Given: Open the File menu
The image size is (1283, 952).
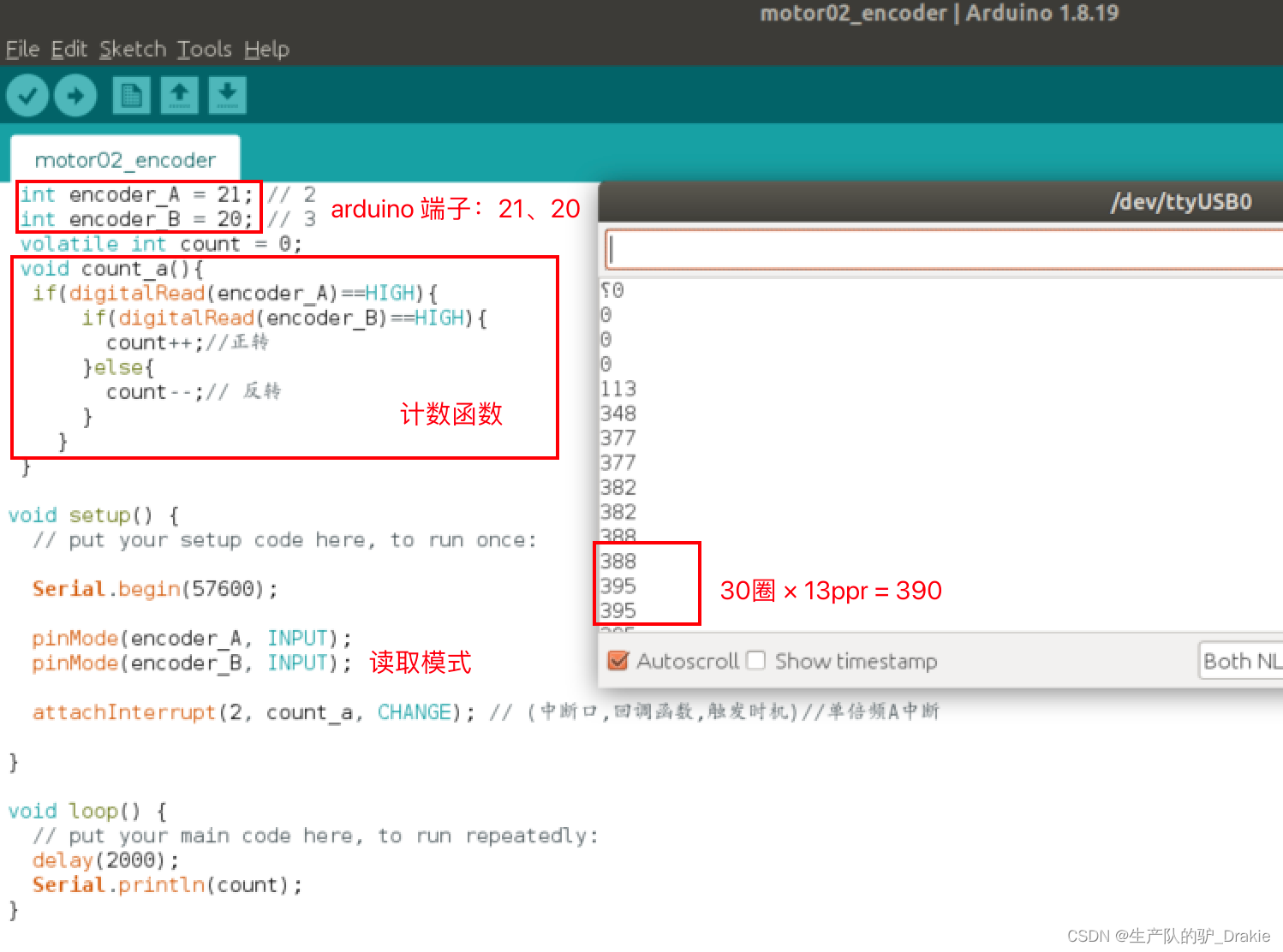Looking at the screenshot, I should point(22,50).
